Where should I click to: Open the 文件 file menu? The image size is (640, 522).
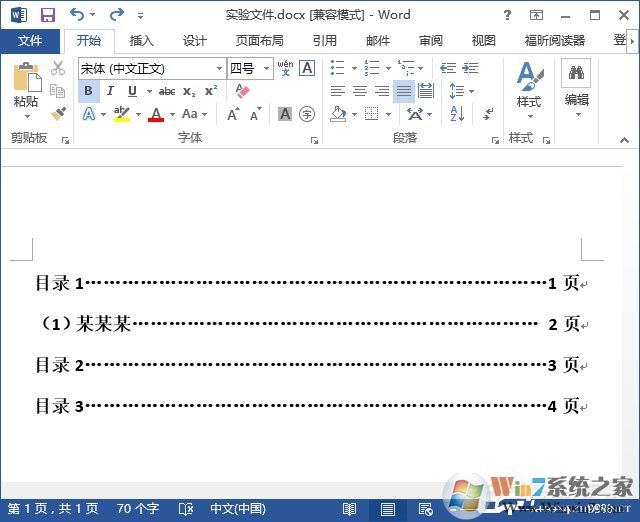click(30, 41)
